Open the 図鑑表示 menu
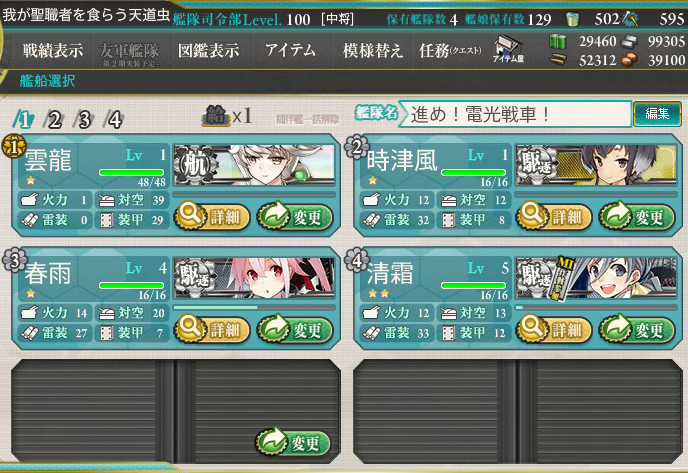 coord(208,50)
